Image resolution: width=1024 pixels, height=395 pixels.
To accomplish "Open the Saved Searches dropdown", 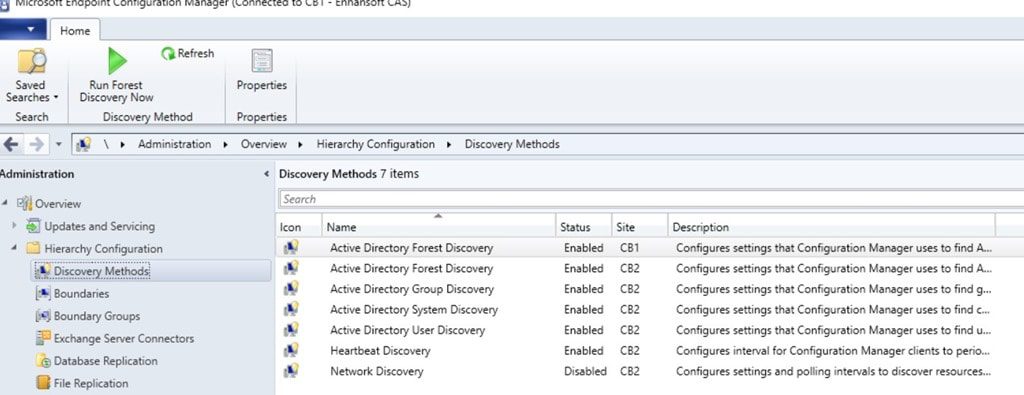I will click(31, 76).
